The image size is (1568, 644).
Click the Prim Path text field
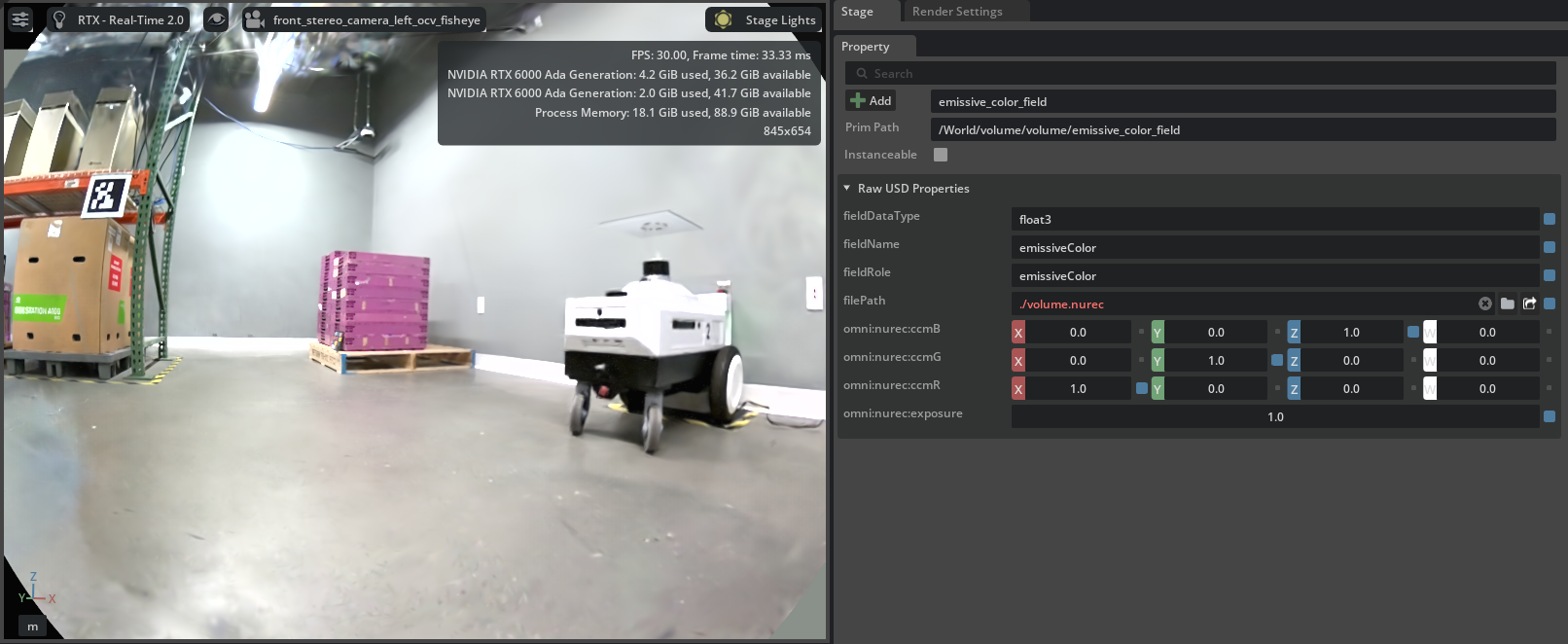(1242, 129)
